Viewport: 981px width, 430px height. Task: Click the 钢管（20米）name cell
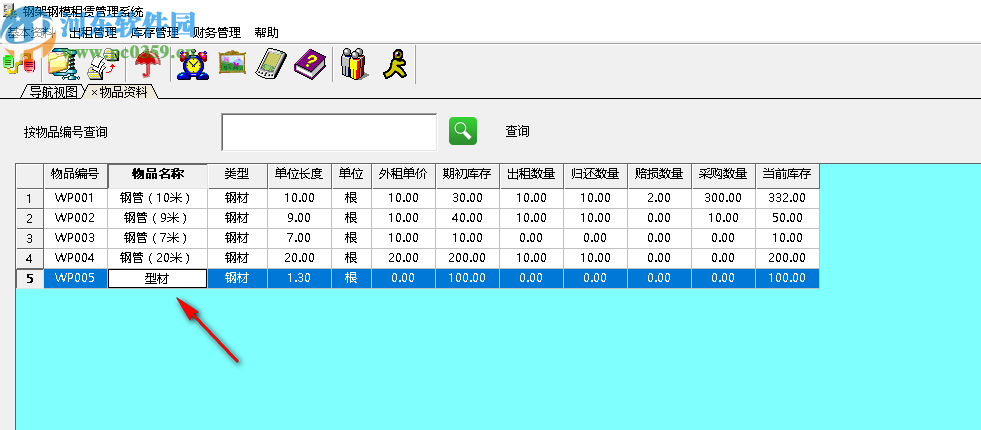[x=158, y=259]
